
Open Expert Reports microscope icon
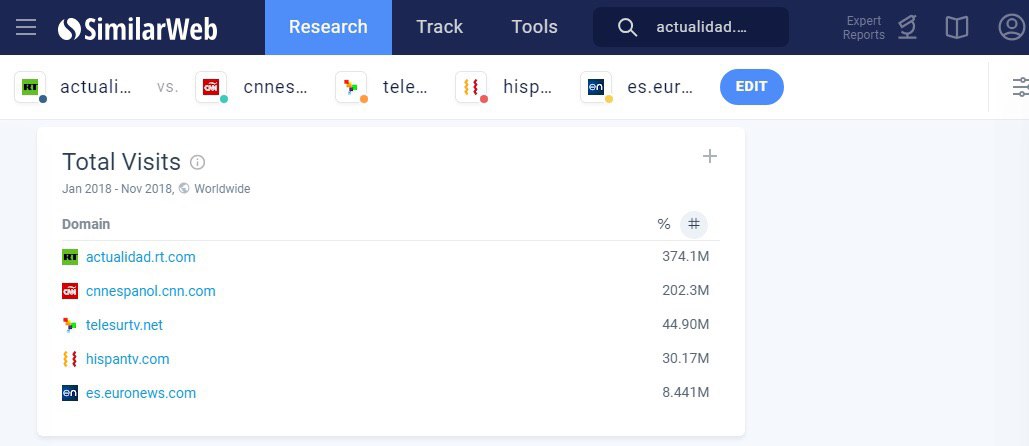tap(908, 28)
